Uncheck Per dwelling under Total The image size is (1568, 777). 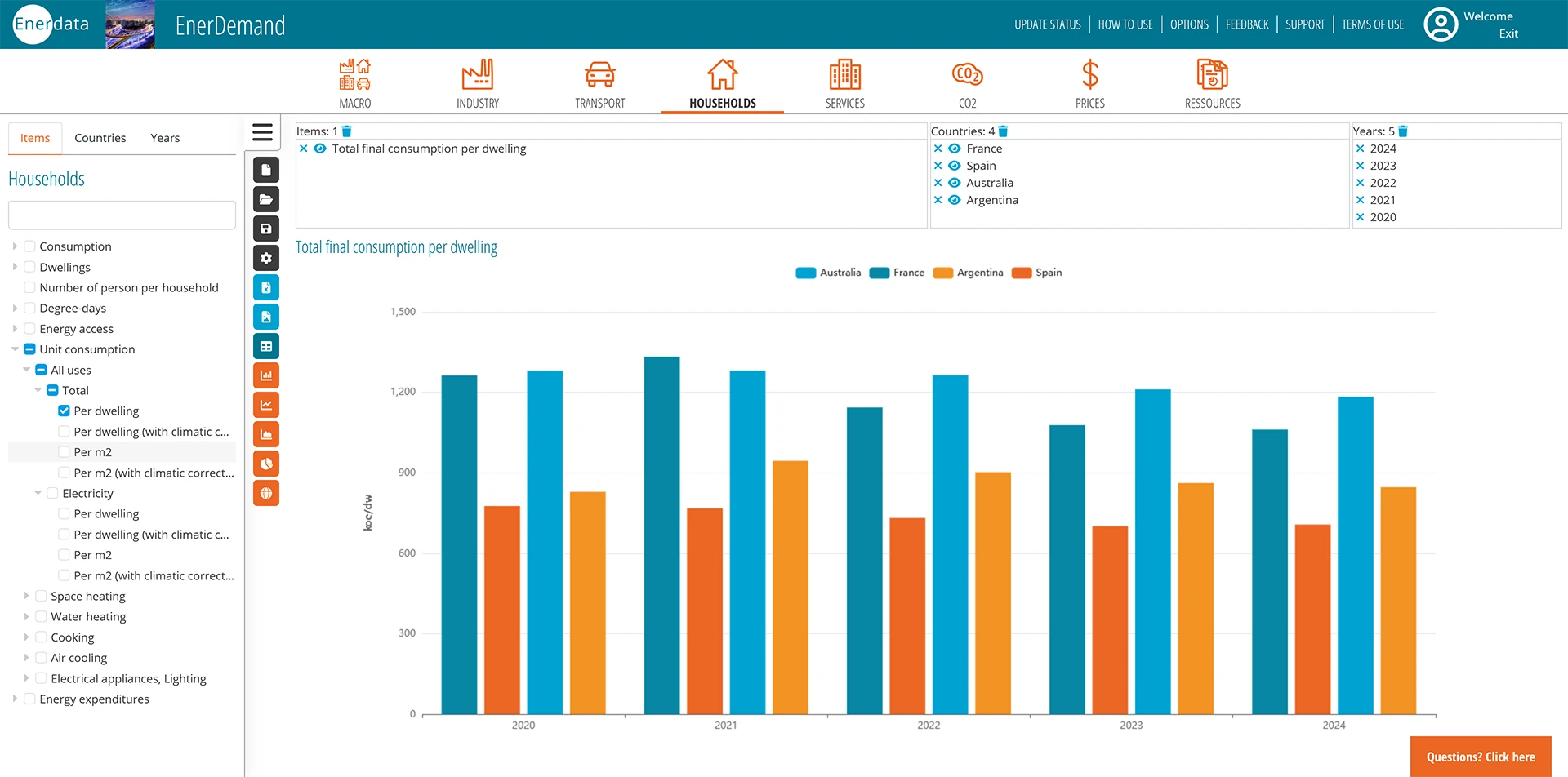(x=64, y=411)
